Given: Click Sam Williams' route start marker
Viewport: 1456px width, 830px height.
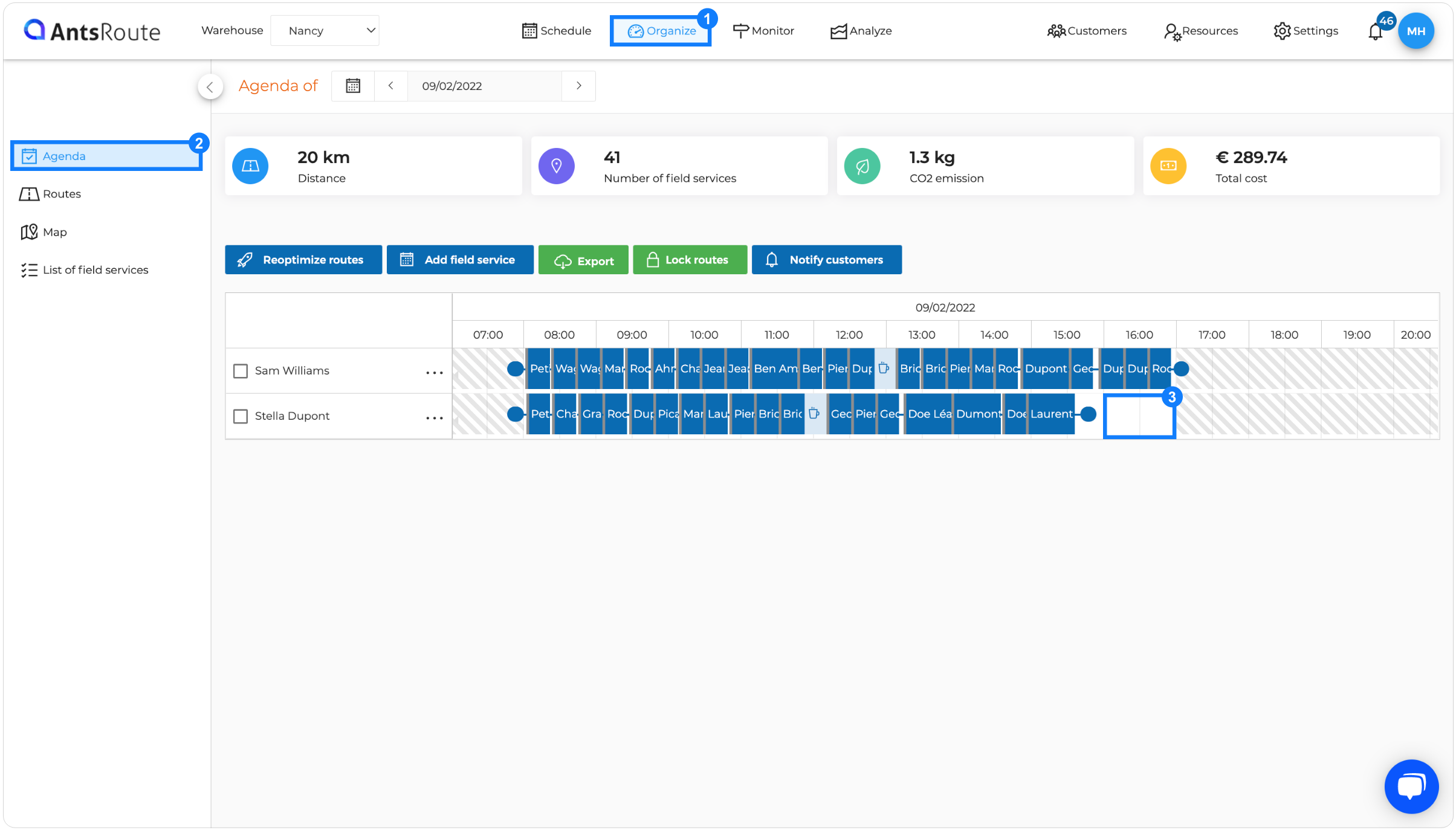Looking at the screenshot, I should 515,368.
